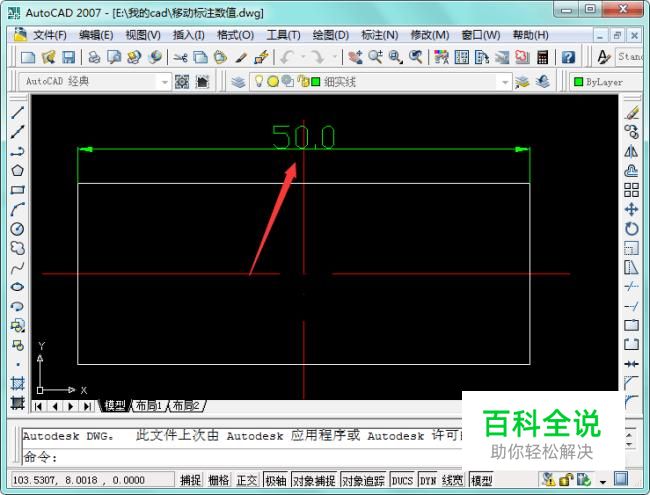
Task: Click the Plot print icon
Action: [94, 57]
